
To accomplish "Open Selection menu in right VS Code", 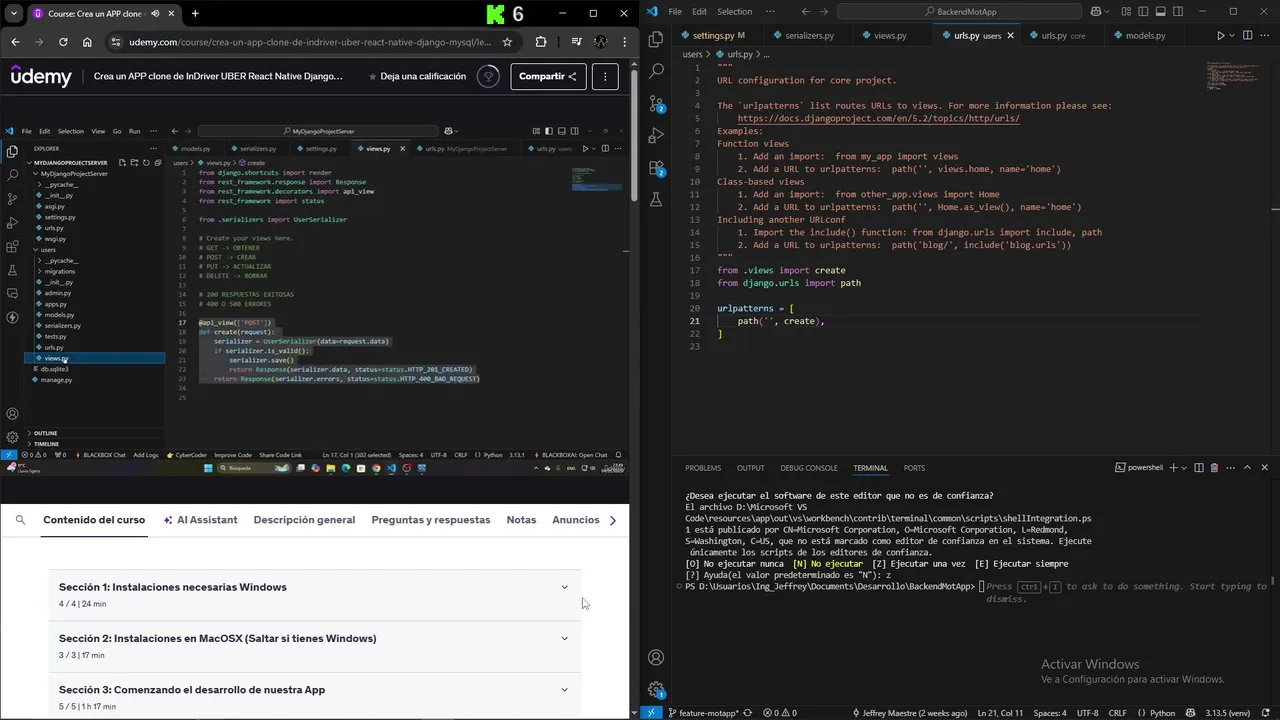I will (734, 12).
